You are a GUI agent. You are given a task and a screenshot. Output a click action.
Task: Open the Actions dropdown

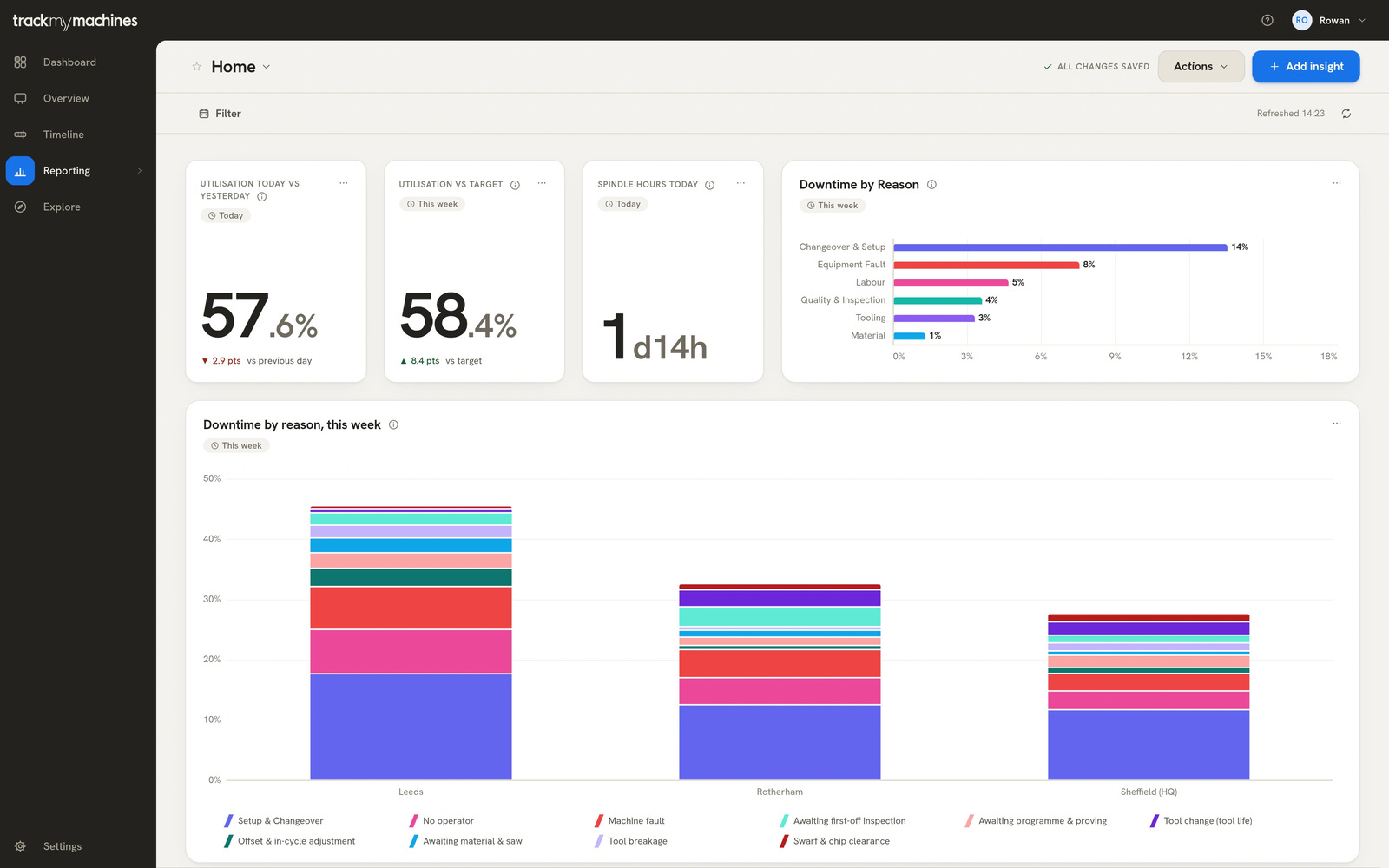(x=1201, y=67)
